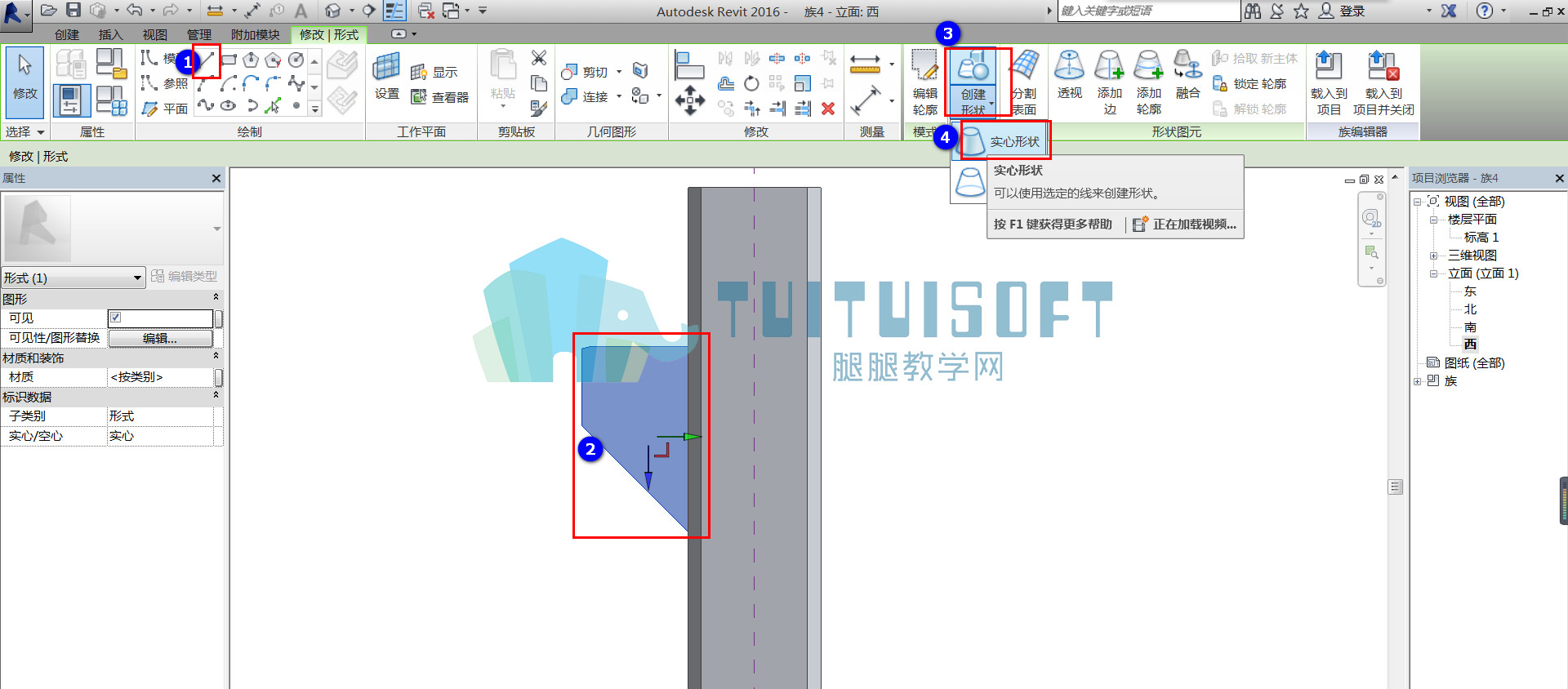This screenshot has height=689, width=1568.
Task: Click Load into Project (载入到项目)
Action: (x=1329, y=82)
